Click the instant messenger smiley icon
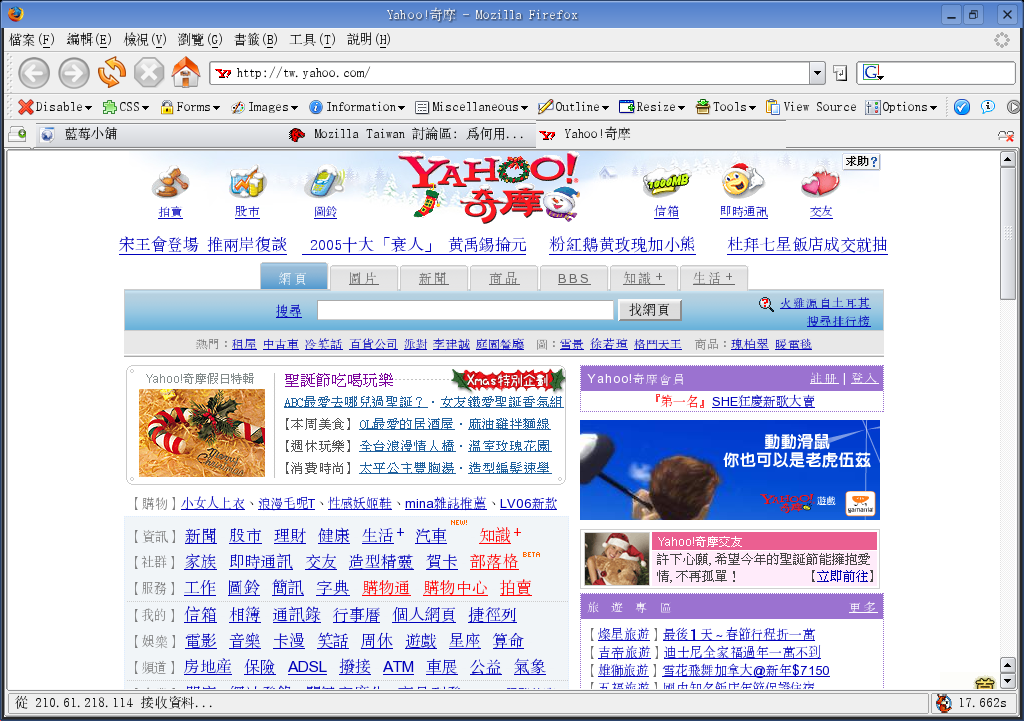The width and height of the screenshot is (1024, 721). tap(743, 181)
